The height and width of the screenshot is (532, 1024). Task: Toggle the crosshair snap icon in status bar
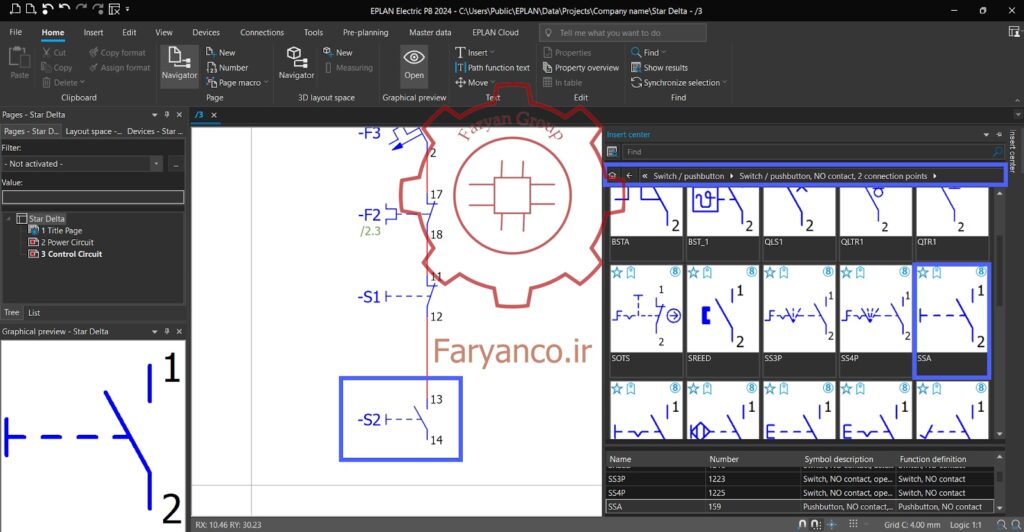pyautogui.click(x=831, y=524)
